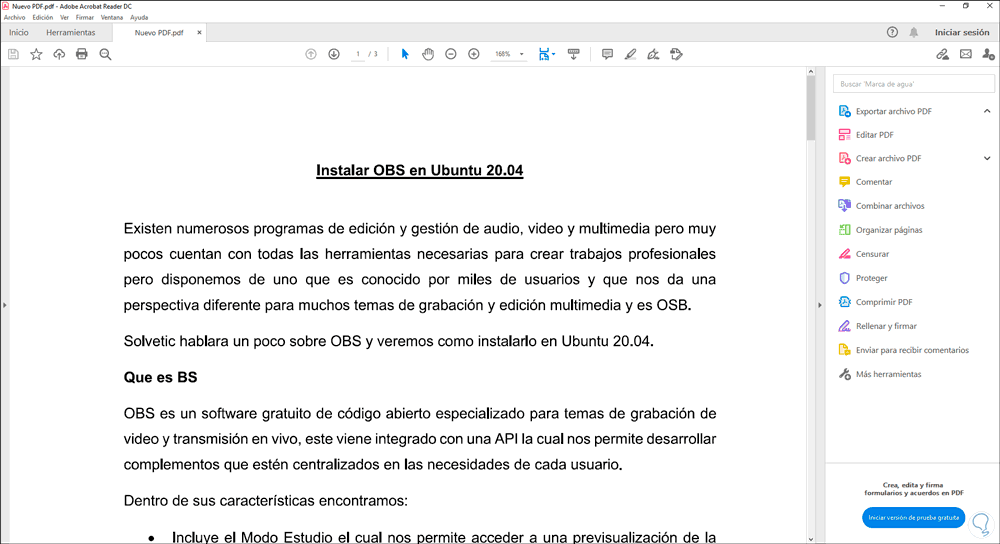
Task: Click the upload to cloud icon
Action: 59,54
